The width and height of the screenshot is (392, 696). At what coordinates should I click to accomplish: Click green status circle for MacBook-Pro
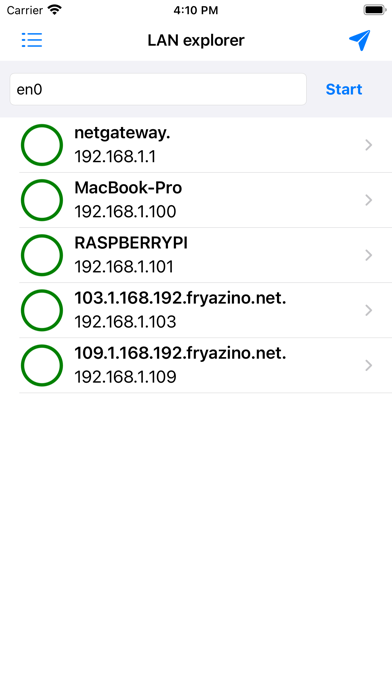42,200
